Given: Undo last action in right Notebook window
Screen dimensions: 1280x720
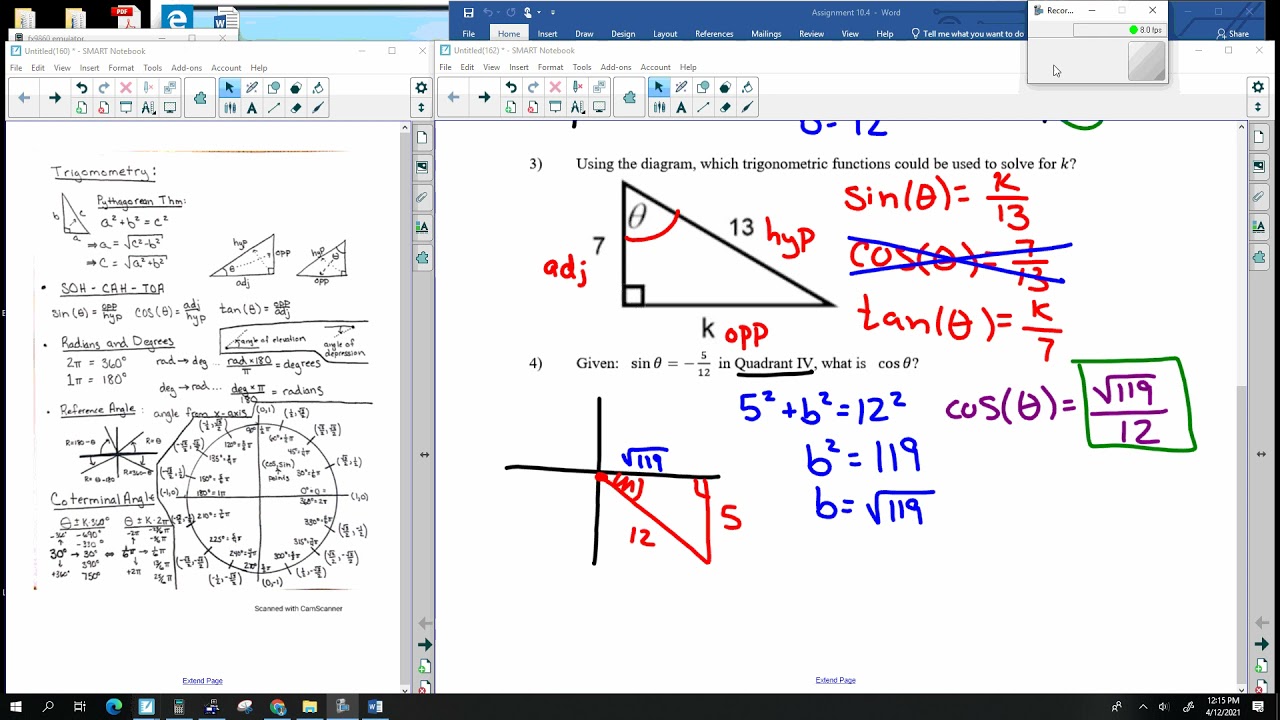Looking at the screenshot, I should pyautogui.click(x=511, y=87).
